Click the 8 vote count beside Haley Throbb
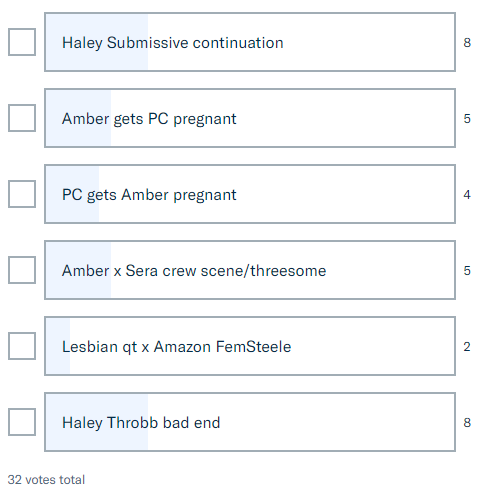 tap(467, 422)
